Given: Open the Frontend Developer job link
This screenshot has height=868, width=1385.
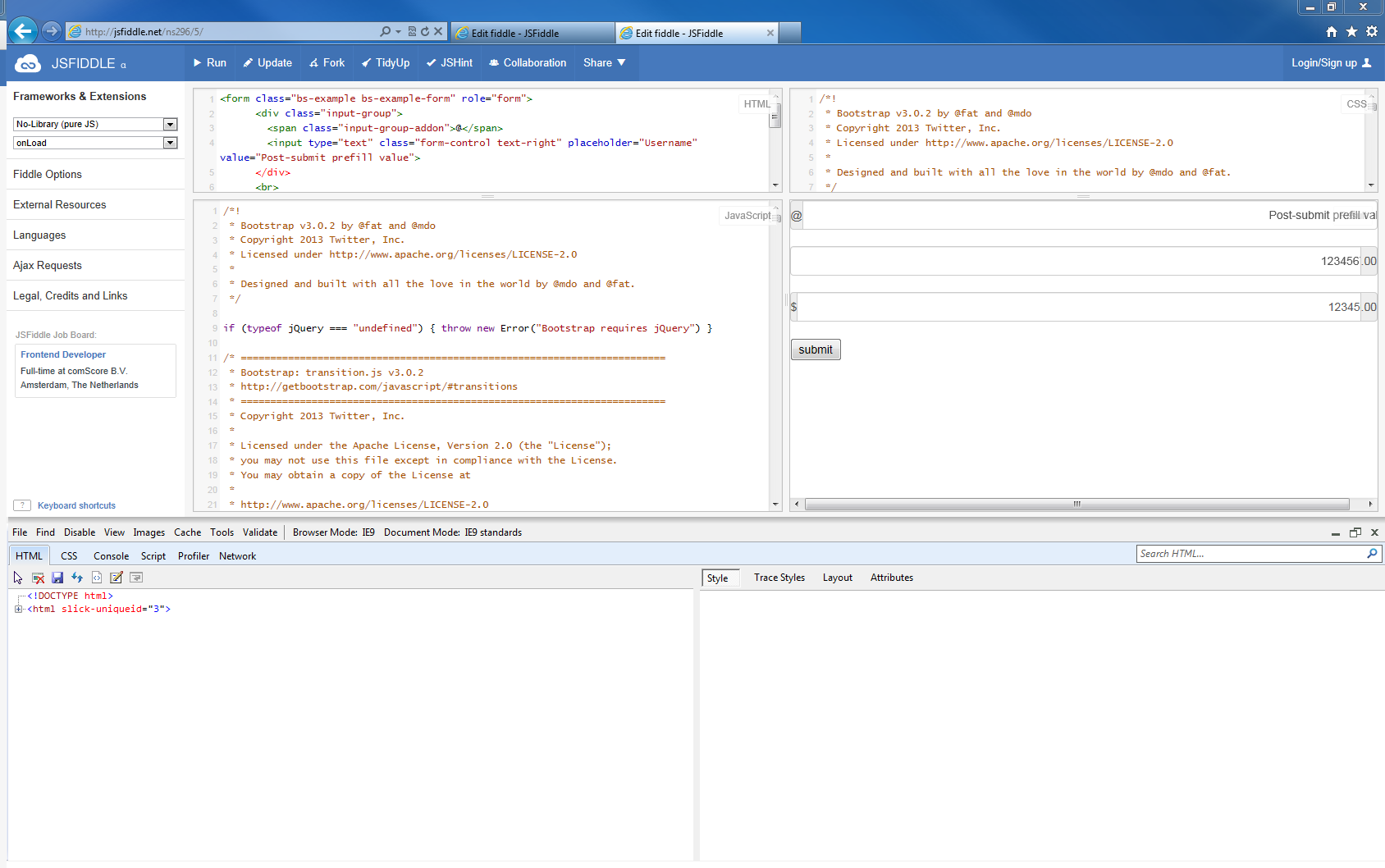Looking at the screenshot, I should pos(63,354).
